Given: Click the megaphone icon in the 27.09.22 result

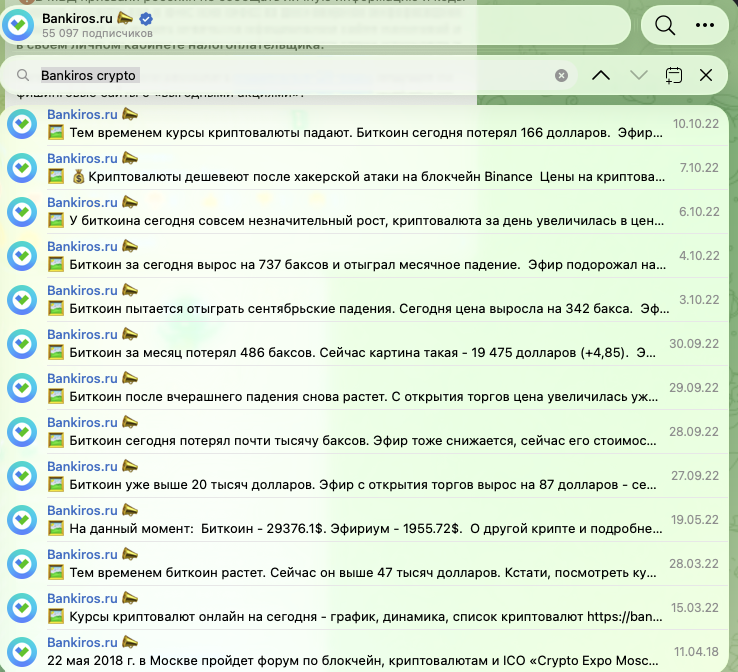Looking at the screenshot, I should coord(130,466).
